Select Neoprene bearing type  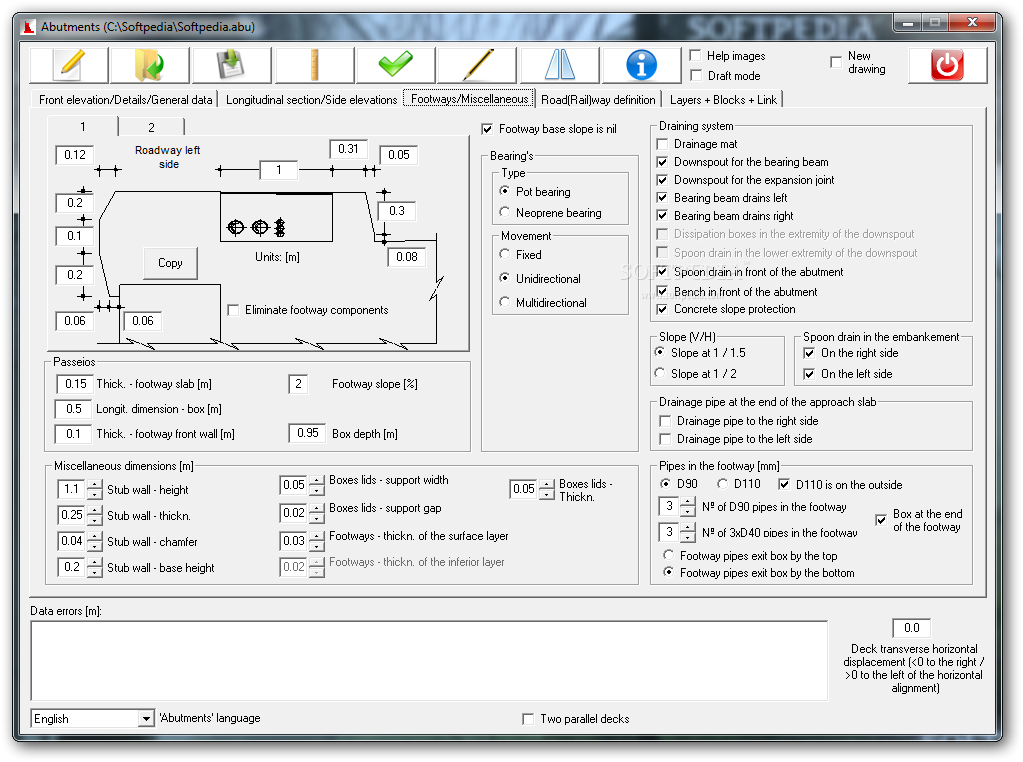[504, 212]
